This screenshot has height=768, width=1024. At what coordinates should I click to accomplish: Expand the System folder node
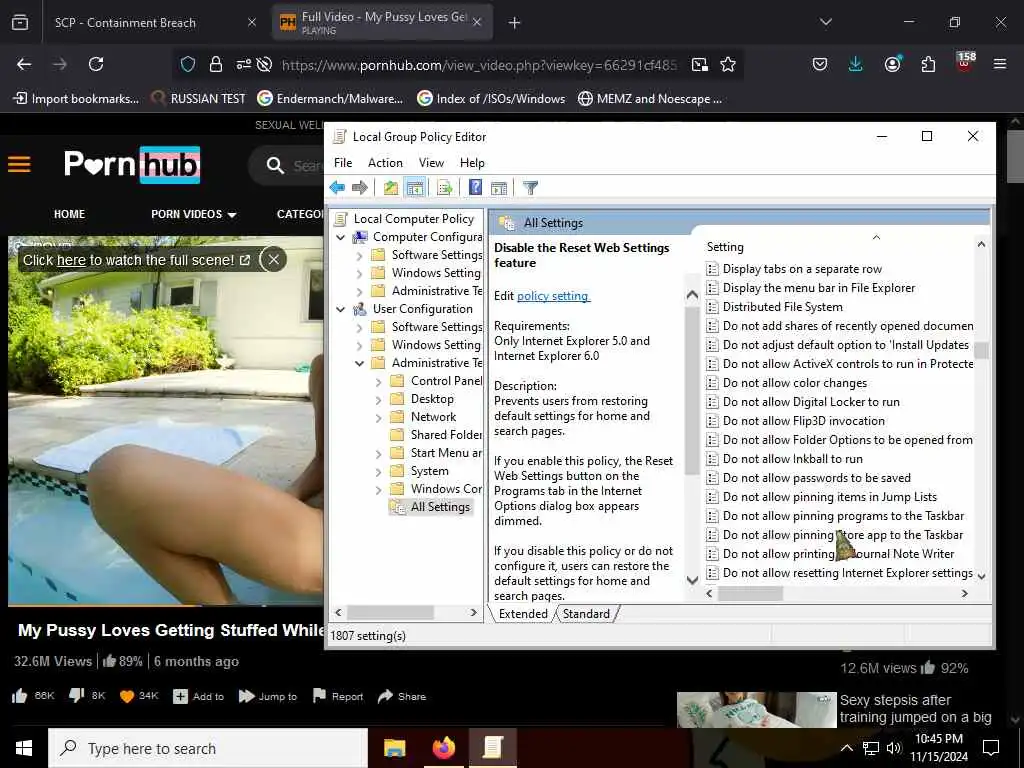click(379, 472)
